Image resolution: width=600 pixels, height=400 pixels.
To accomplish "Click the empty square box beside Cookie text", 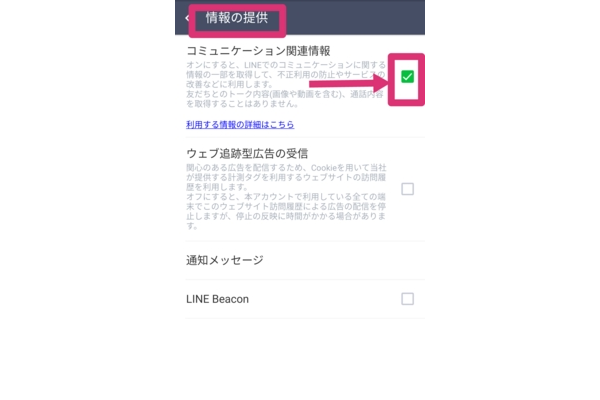I will coord(407,189).
